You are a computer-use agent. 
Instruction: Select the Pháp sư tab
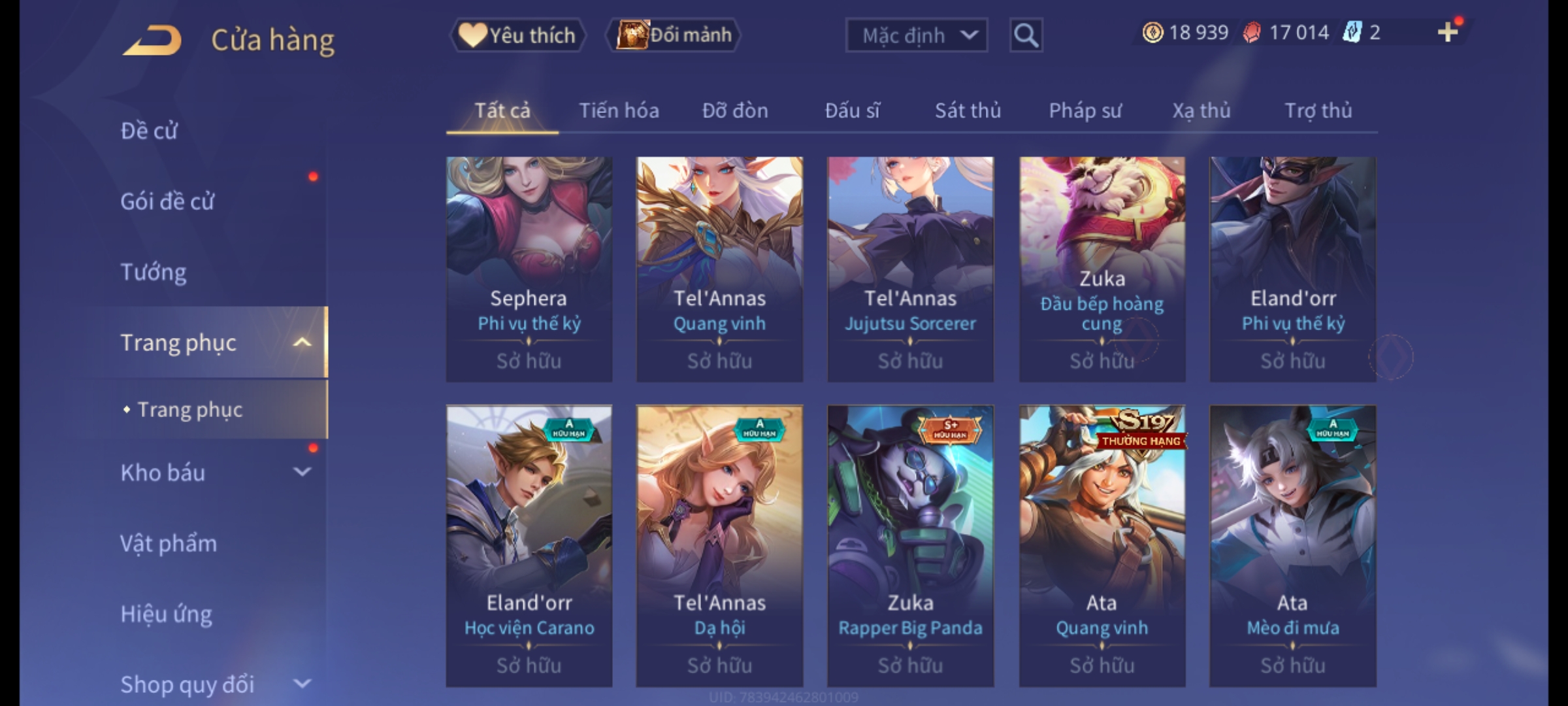1085,110
